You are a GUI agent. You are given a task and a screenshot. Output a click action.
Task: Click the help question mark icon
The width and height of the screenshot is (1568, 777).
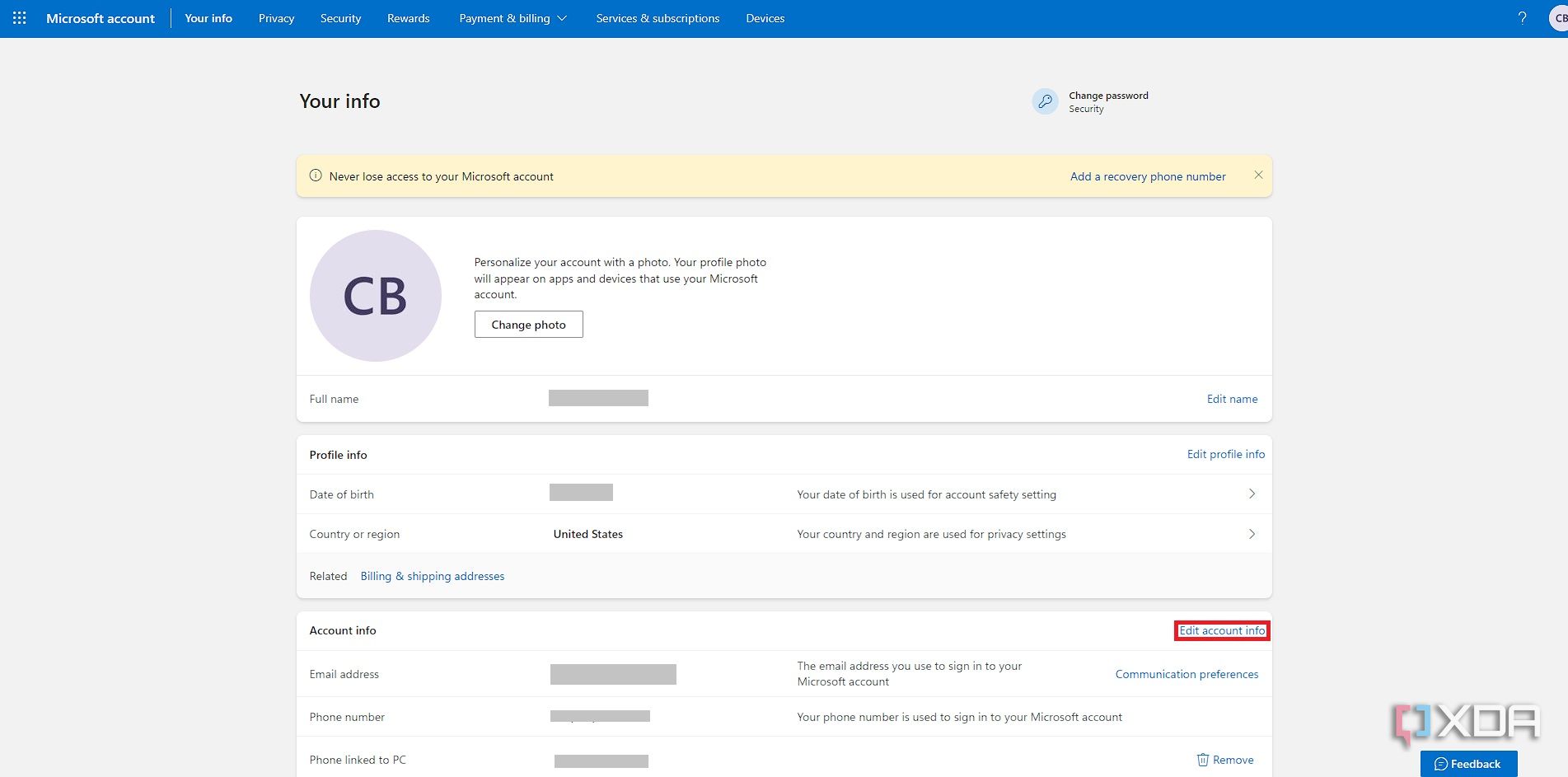(x=1523, y=17)
